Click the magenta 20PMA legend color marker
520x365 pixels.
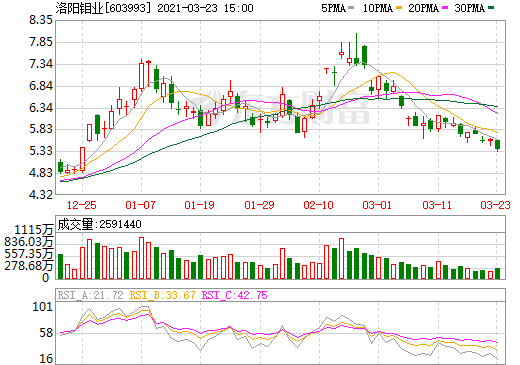click(445, 8)
